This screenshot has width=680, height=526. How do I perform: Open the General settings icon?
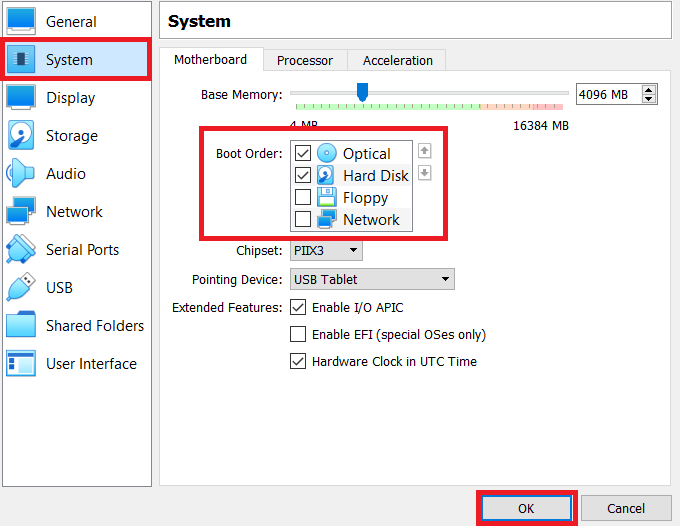coord(21,21)
